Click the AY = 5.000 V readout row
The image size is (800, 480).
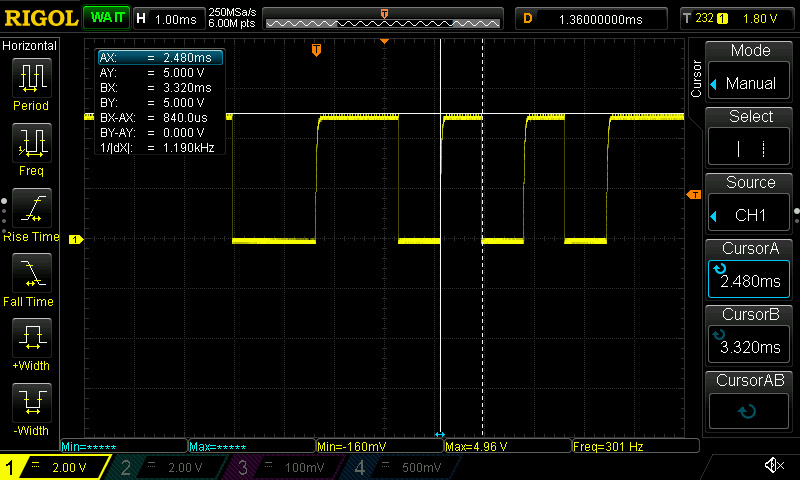click(160, 72)
